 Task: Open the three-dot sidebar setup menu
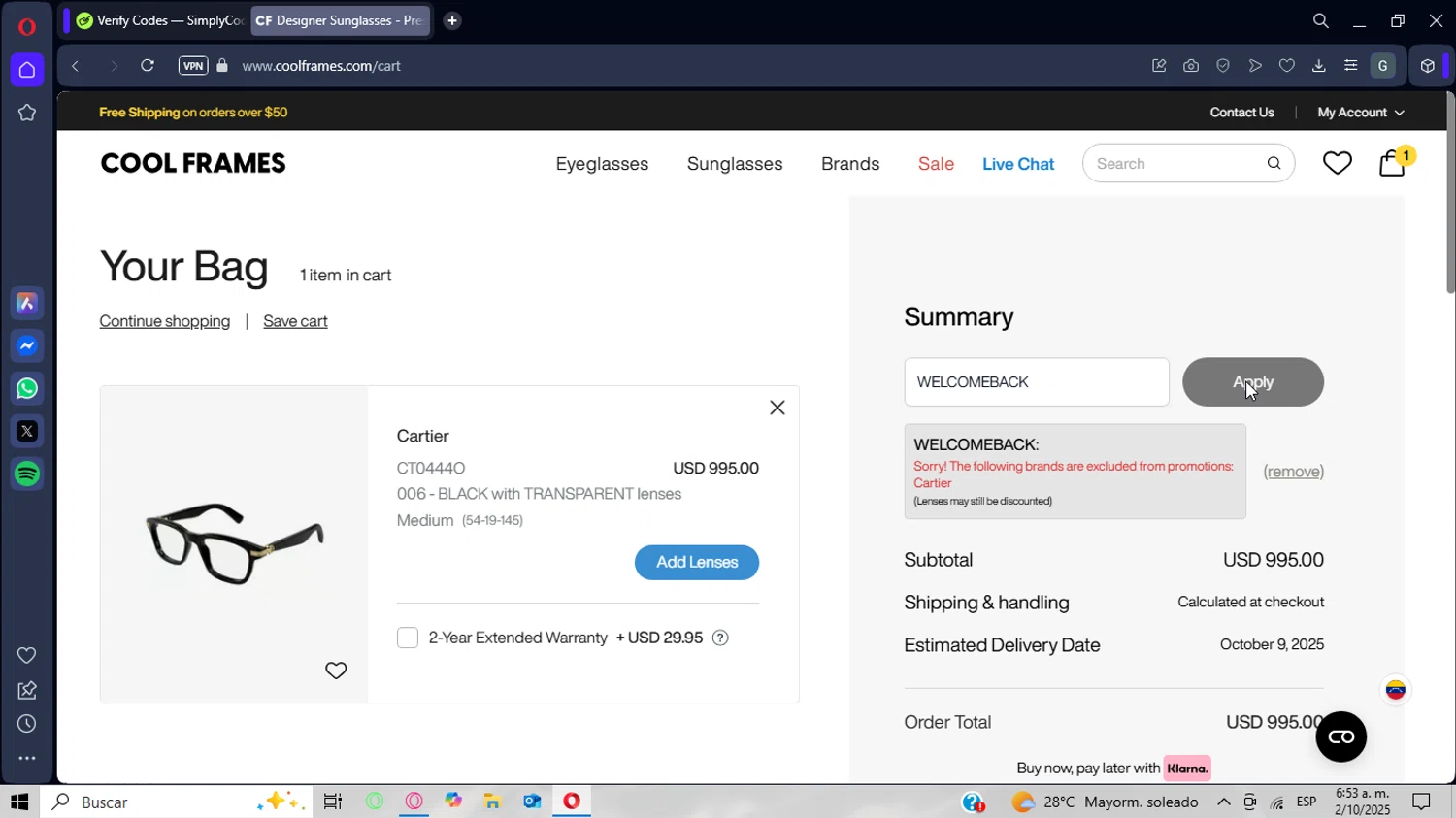(x=27, y=759)
